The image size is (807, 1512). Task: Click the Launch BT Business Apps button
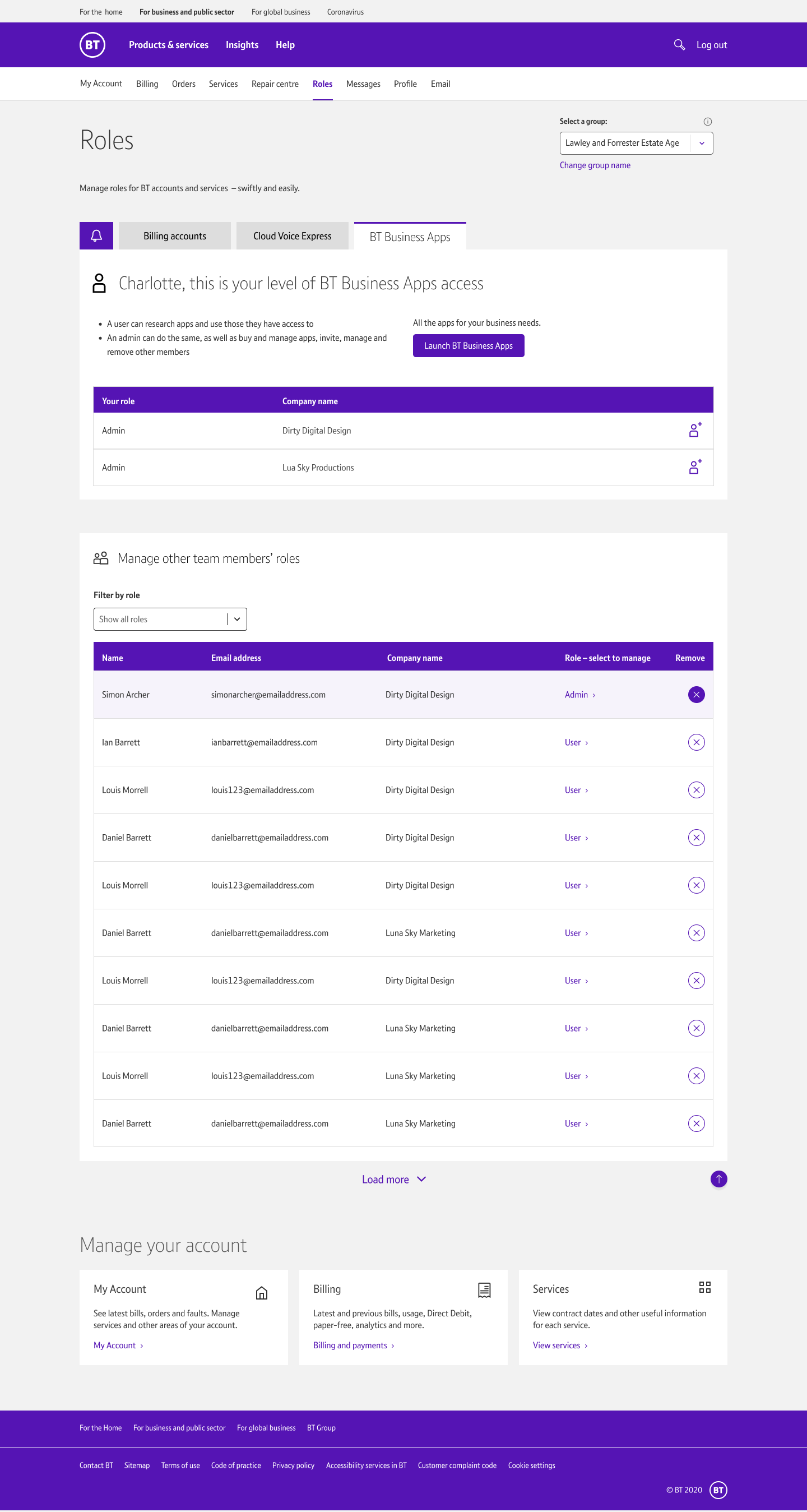pyautogui.click(x=469, y=345)
